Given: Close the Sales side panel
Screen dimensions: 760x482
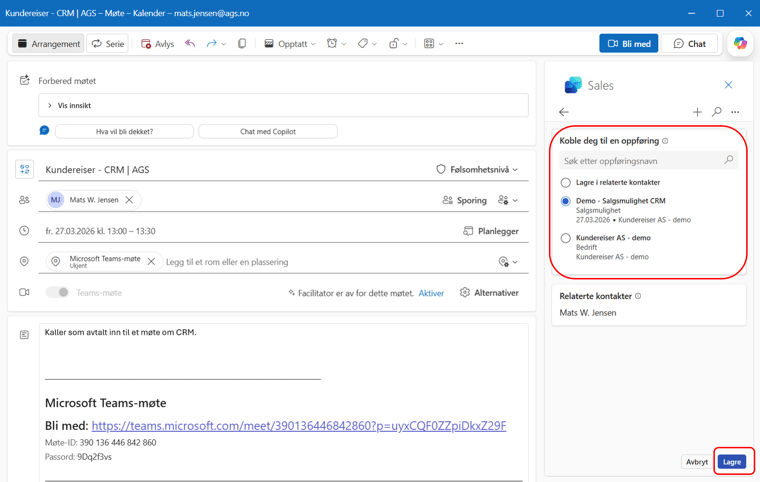Looking at the screenshot, I should click(728, 85).
